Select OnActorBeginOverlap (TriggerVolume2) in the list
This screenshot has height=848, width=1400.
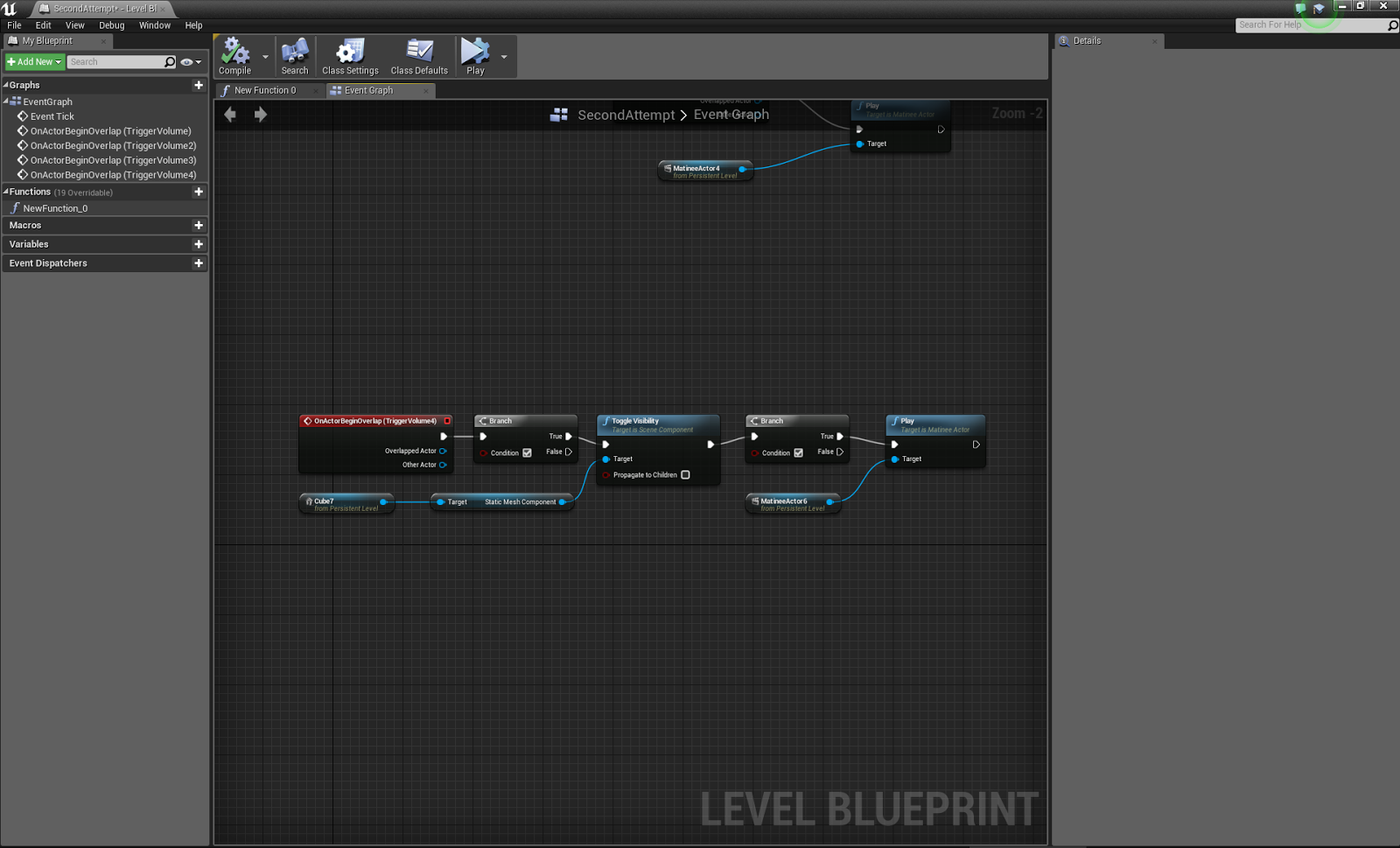[x=113, y=146]
